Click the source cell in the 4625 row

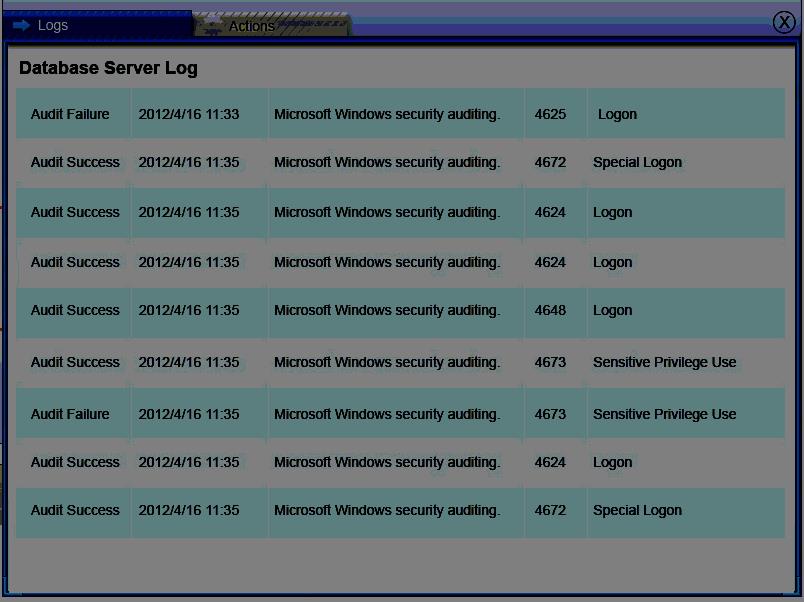[387, 114]
